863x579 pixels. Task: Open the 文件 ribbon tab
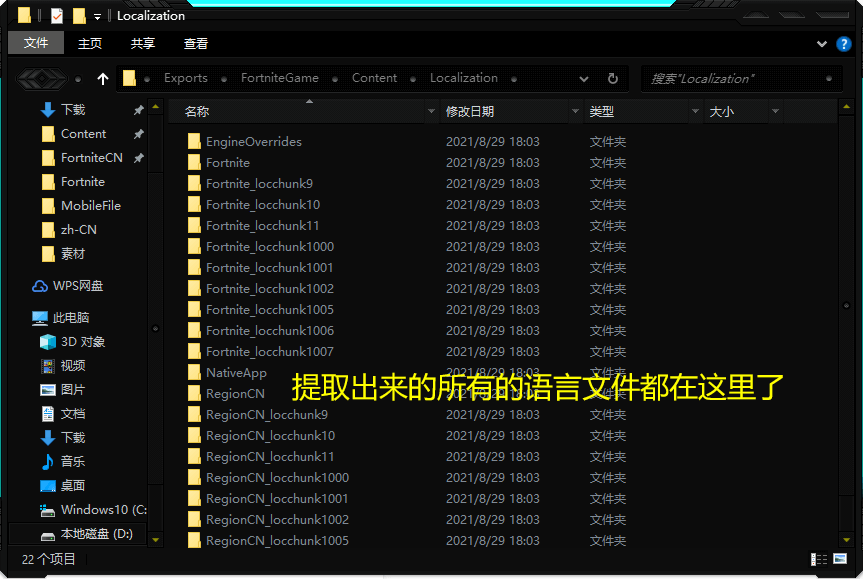(x=36, y=43)
